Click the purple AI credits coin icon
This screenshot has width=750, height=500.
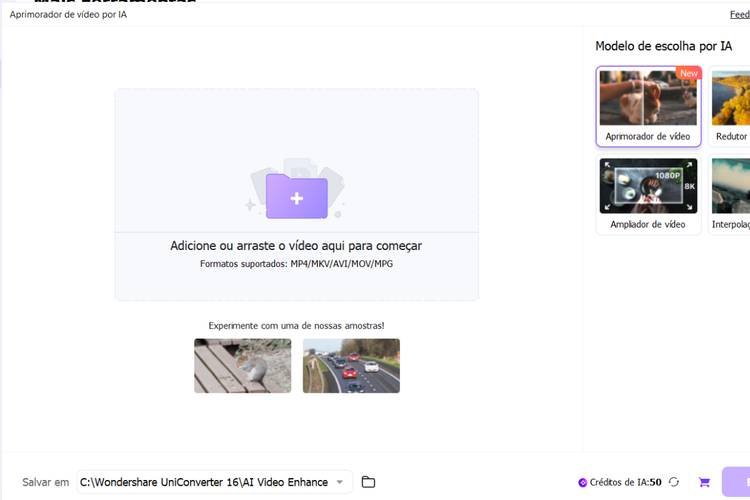[x=582, y=482]
